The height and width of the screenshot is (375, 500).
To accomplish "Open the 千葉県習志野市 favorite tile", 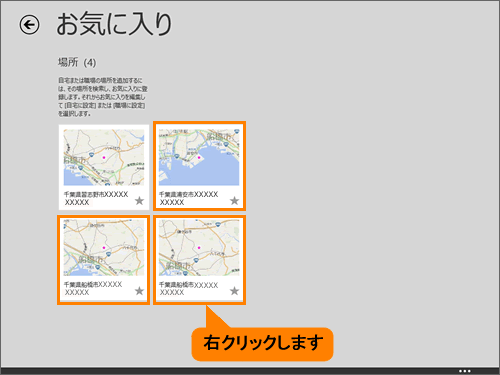I will pos(104,167).
